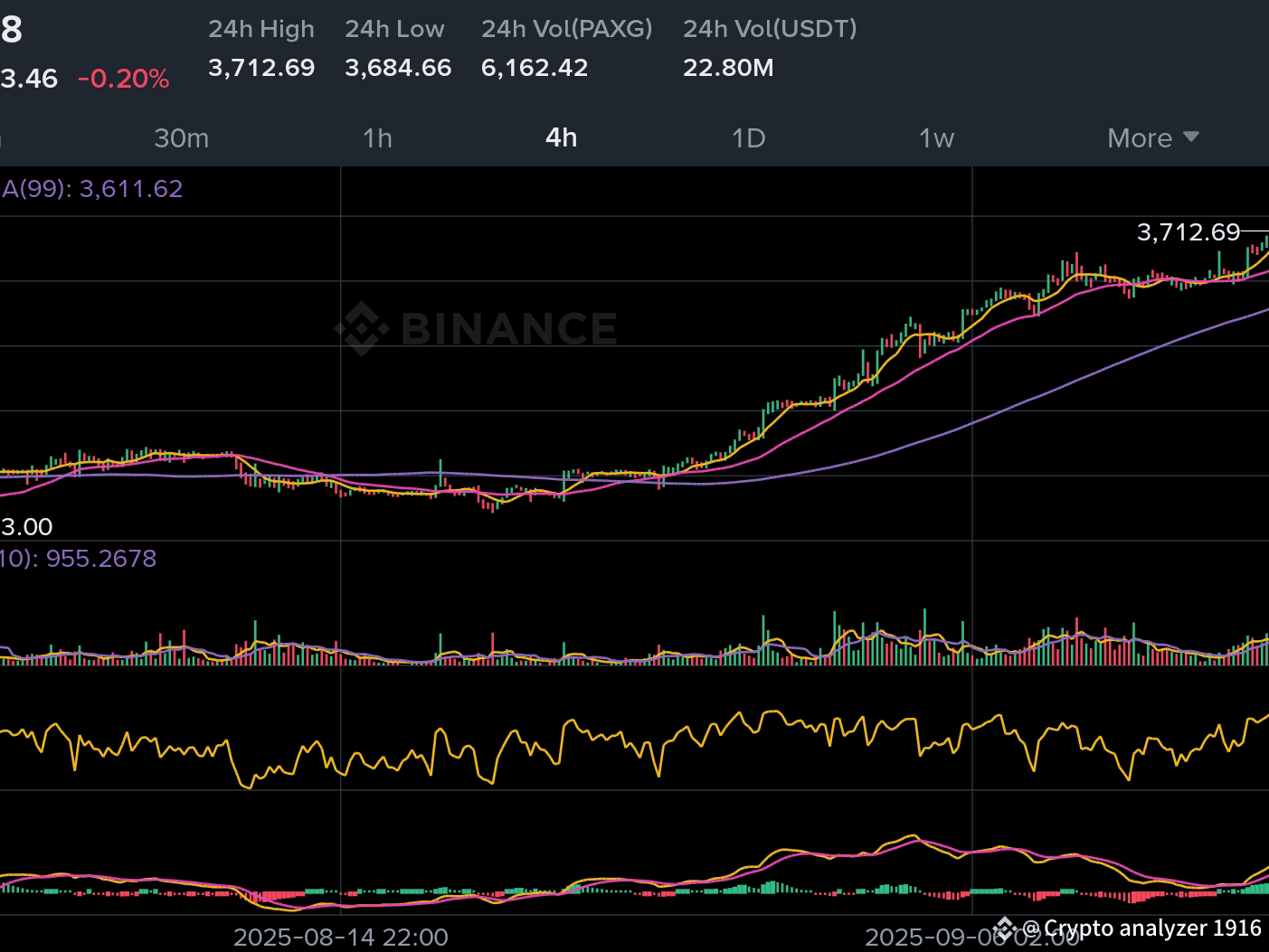Open the More intervals dropdown
Screen dimensions: 1269x952
1153,138
